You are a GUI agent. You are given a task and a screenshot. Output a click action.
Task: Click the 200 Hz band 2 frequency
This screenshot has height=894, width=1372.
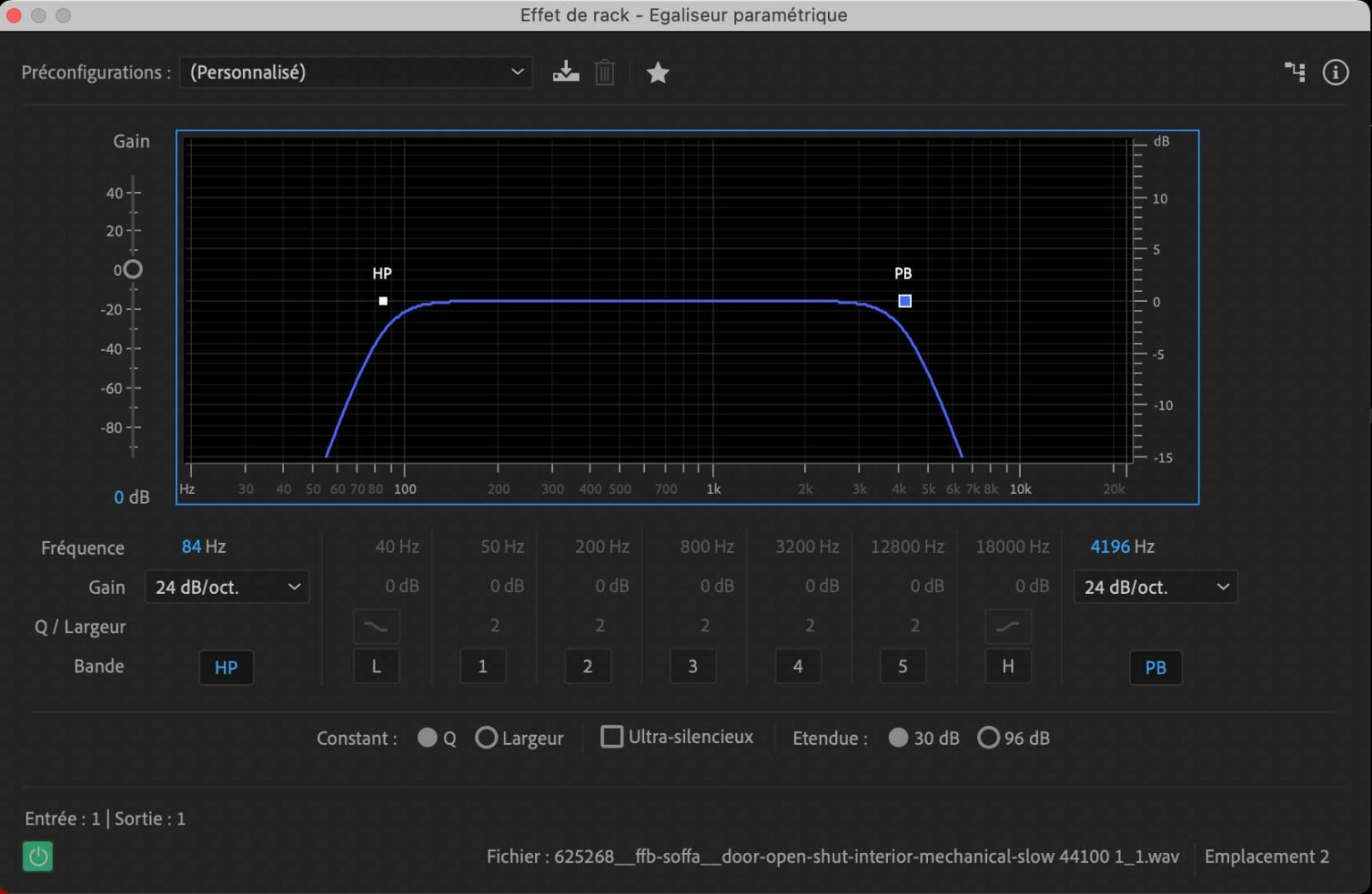point(602,547)
